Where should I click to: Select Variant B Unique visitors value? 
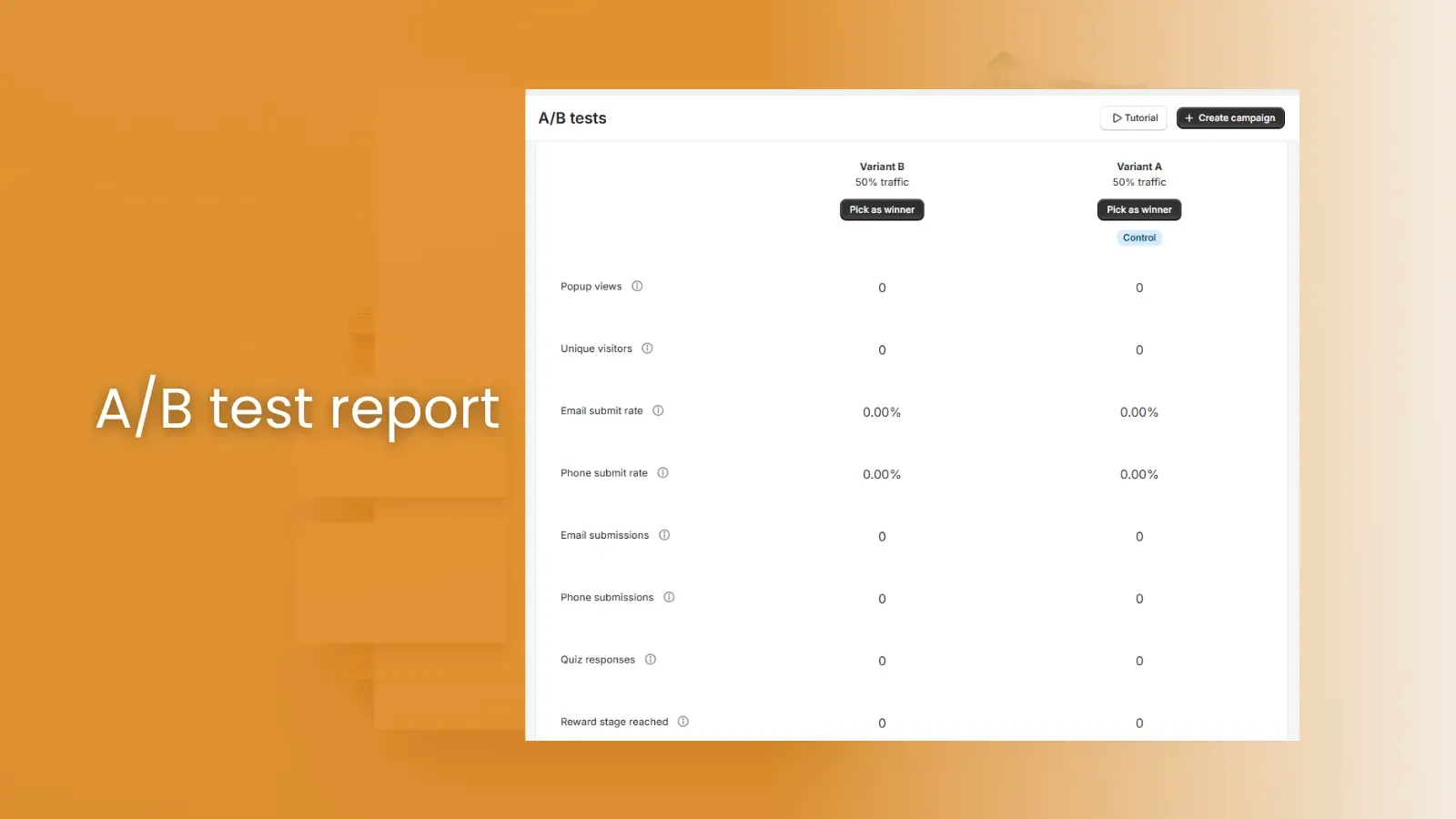click(x=882, y=350)
